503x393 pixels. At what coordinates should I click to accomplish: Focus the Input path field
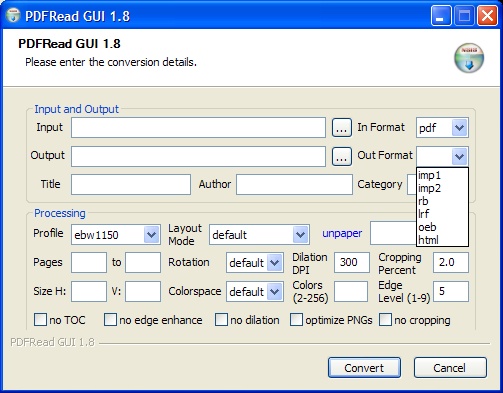click(198, 127)
